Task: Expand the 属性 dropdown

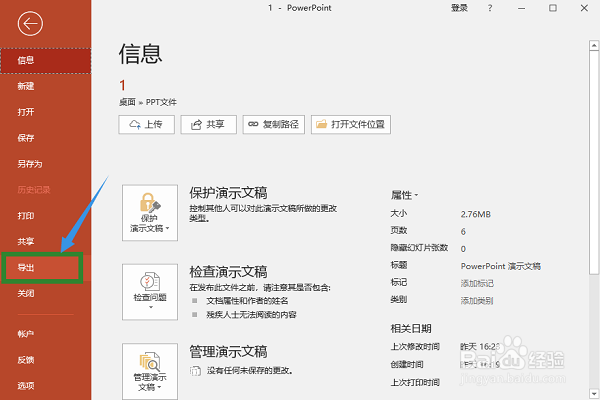Action: tap(404, 195)
